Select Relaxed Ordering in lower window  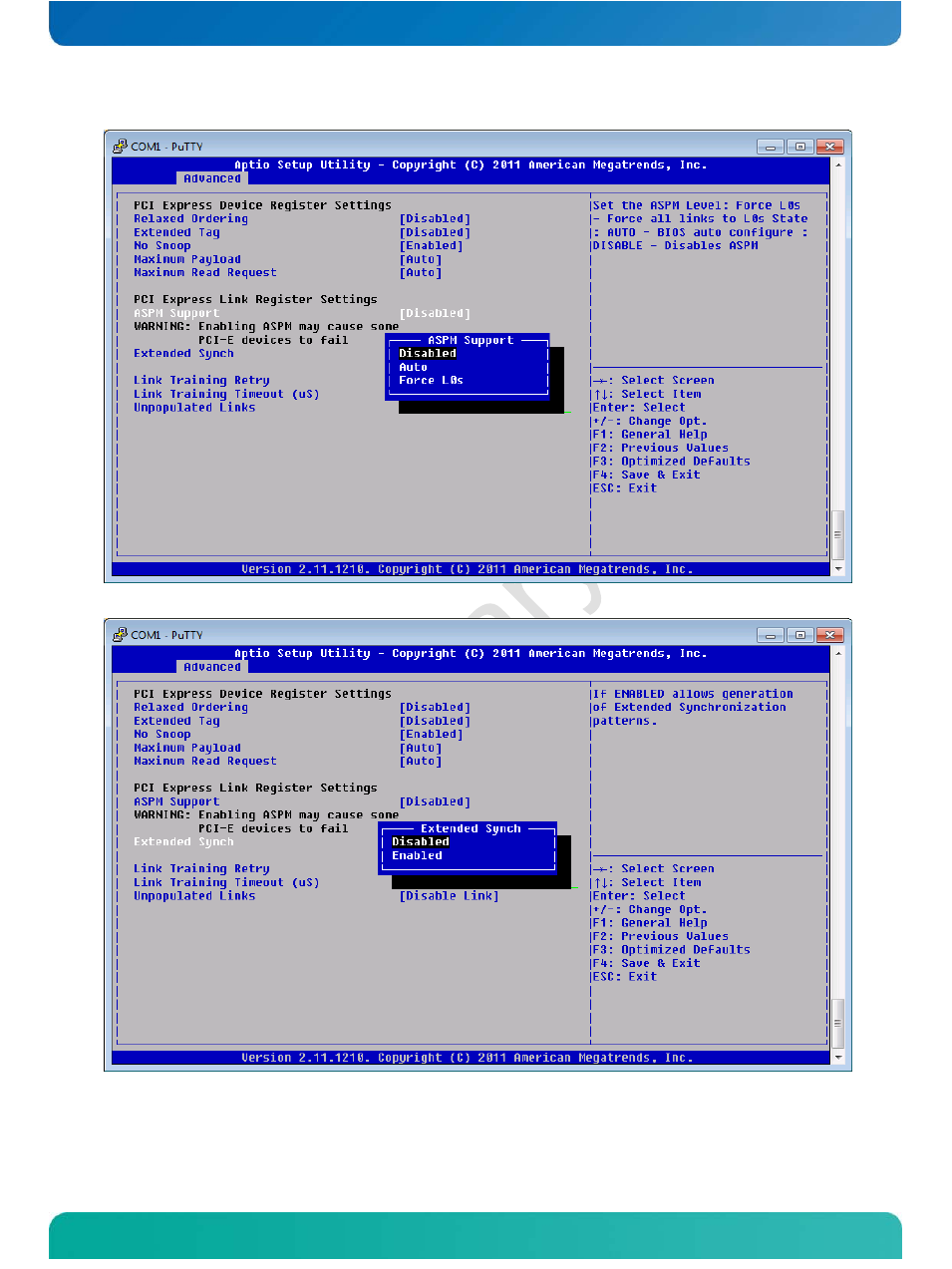tap(190, 707)
